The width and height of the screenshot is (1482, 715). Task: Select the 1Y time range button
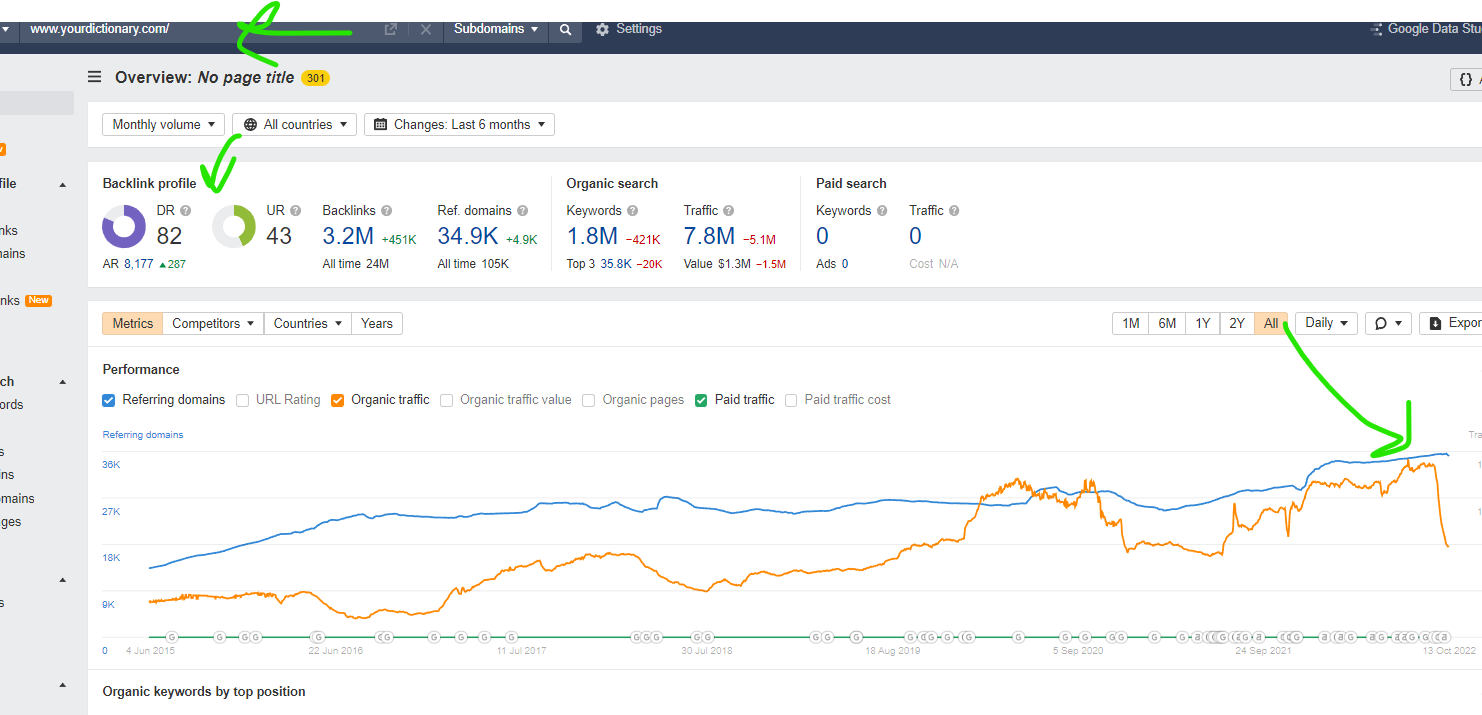click(x=1203, y=323)
